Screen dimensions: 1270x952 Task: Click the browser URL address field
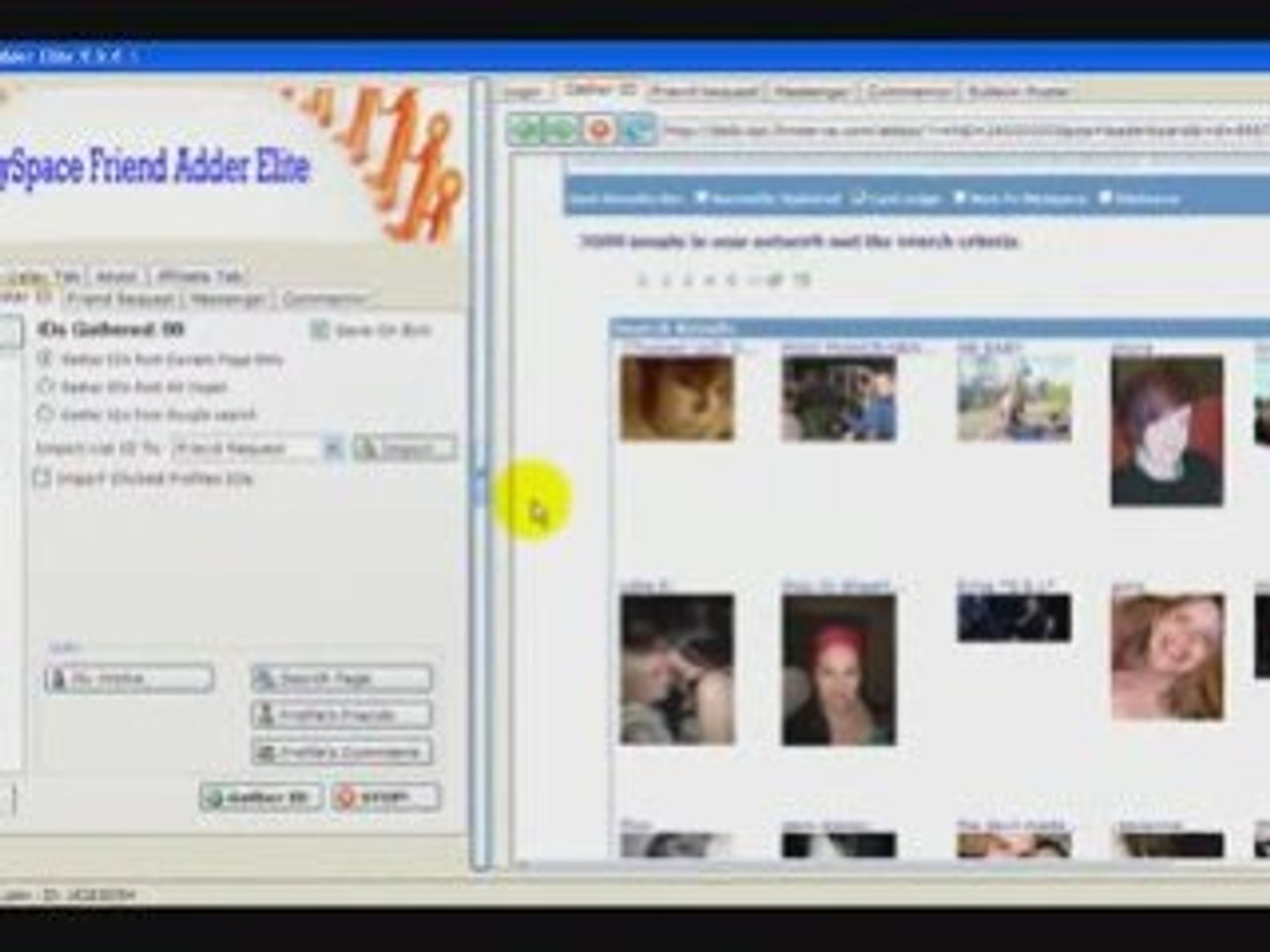click(965, 131)
